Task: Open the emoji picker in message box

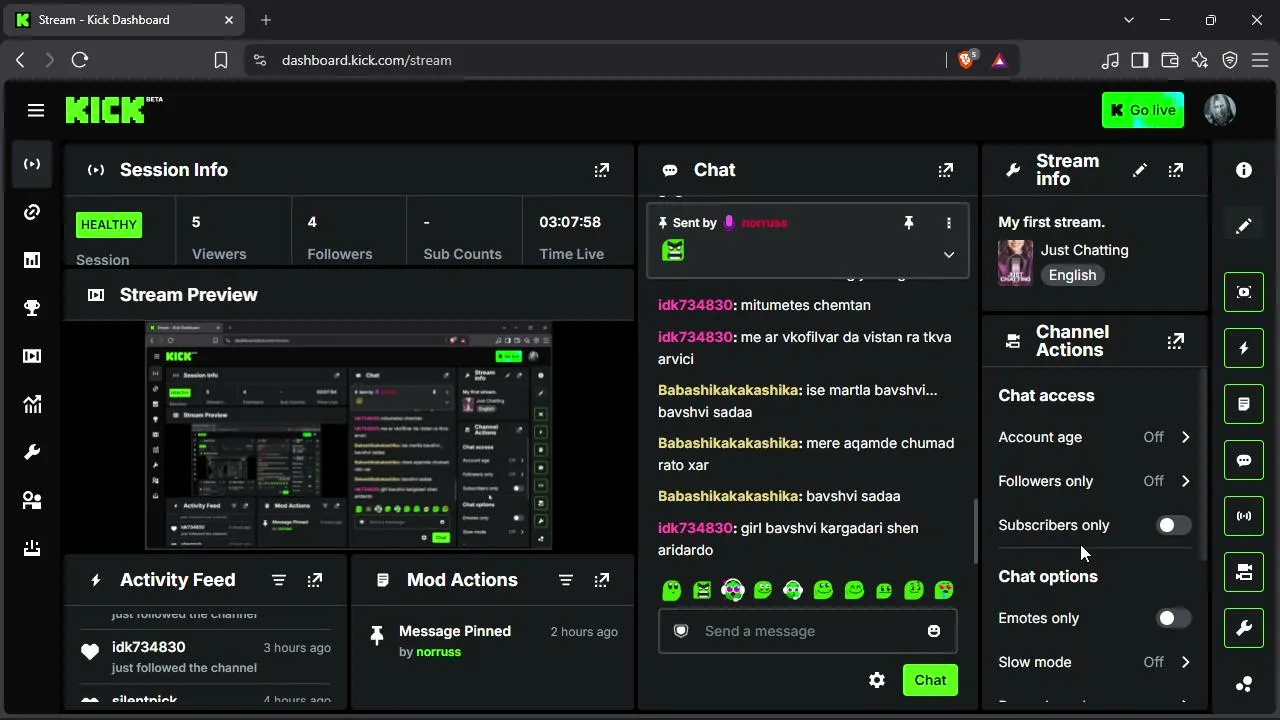Action: coord(934,631)
